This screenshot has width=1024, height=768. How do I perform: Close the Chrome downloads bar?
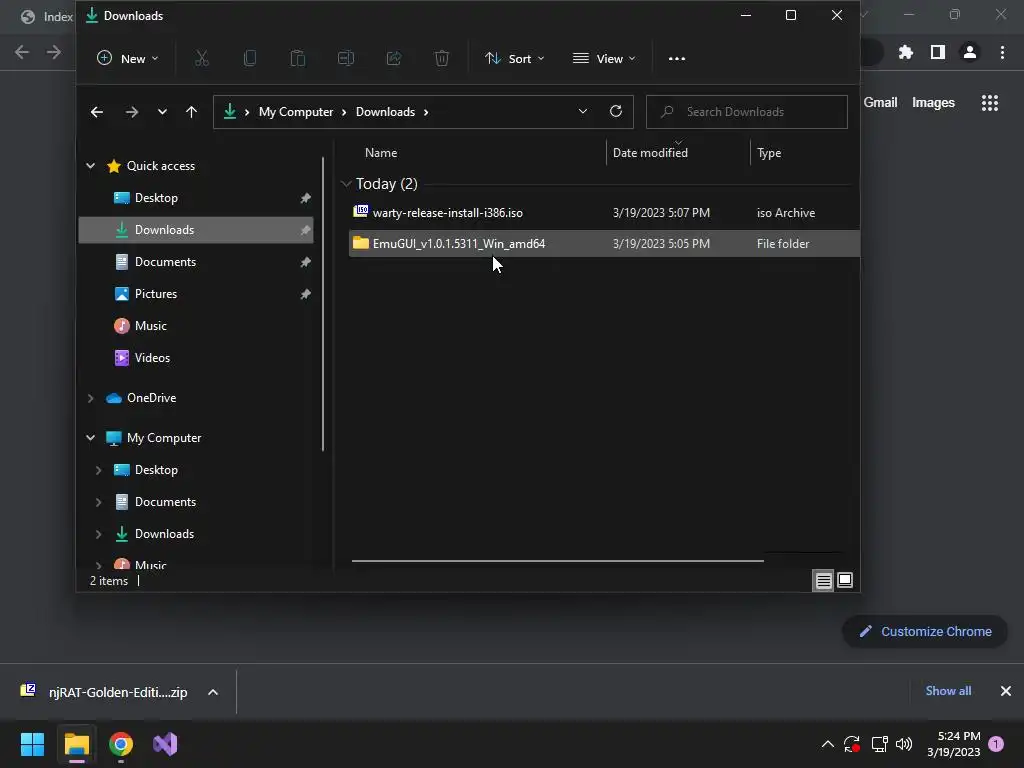[x=1006, y=691]
